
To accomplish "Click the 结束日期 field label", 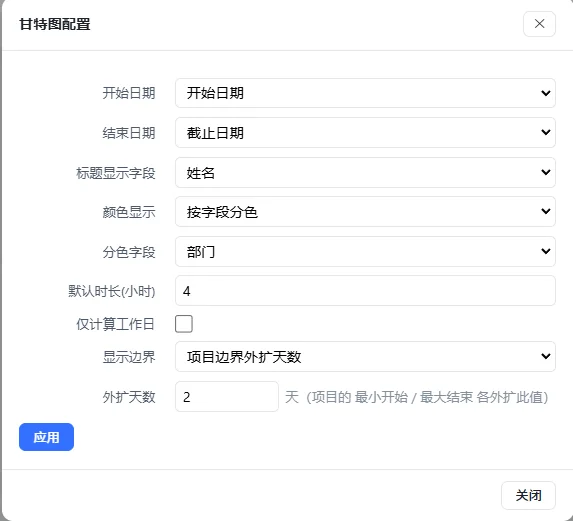I will (x=129, y=133).
